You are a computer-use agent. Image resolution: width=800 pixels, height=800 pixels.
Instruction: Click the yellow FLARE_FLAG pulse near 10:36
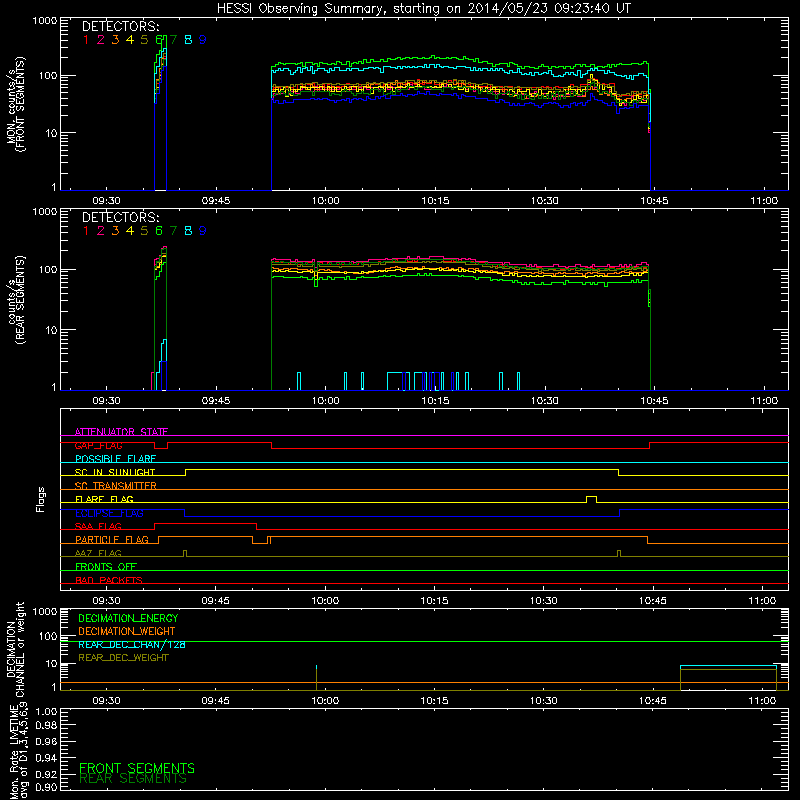pyautogui.click(x=591, y=499)
